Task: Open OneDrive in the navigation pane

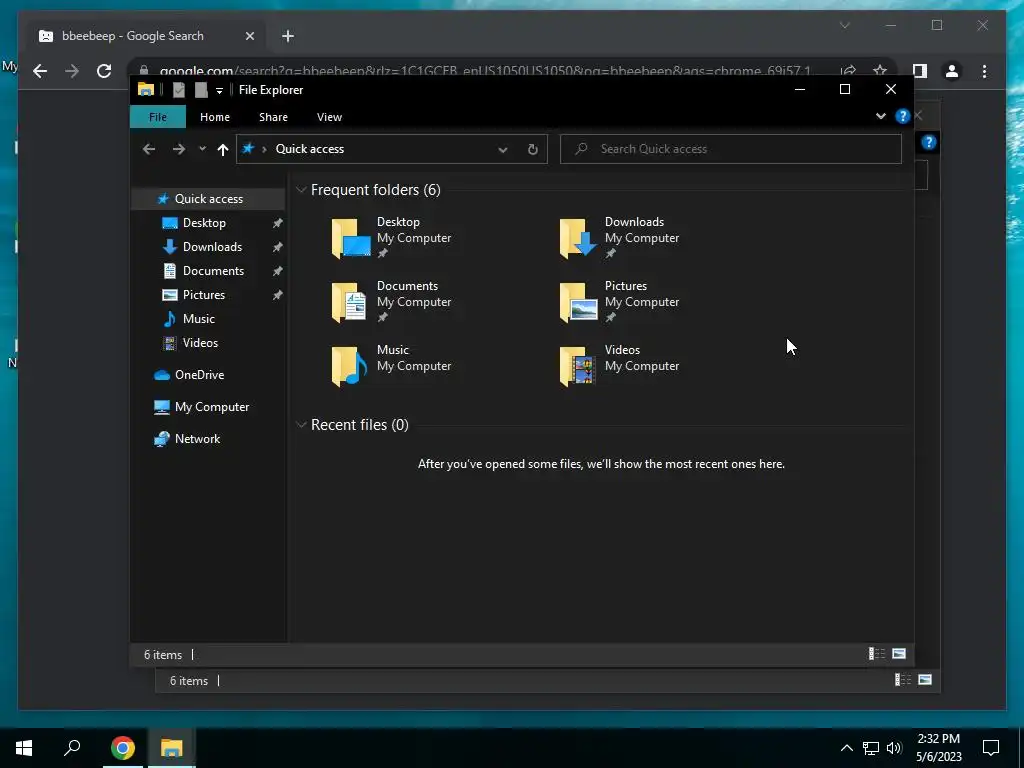Action: pyautogui.click(x=199, y=375)
